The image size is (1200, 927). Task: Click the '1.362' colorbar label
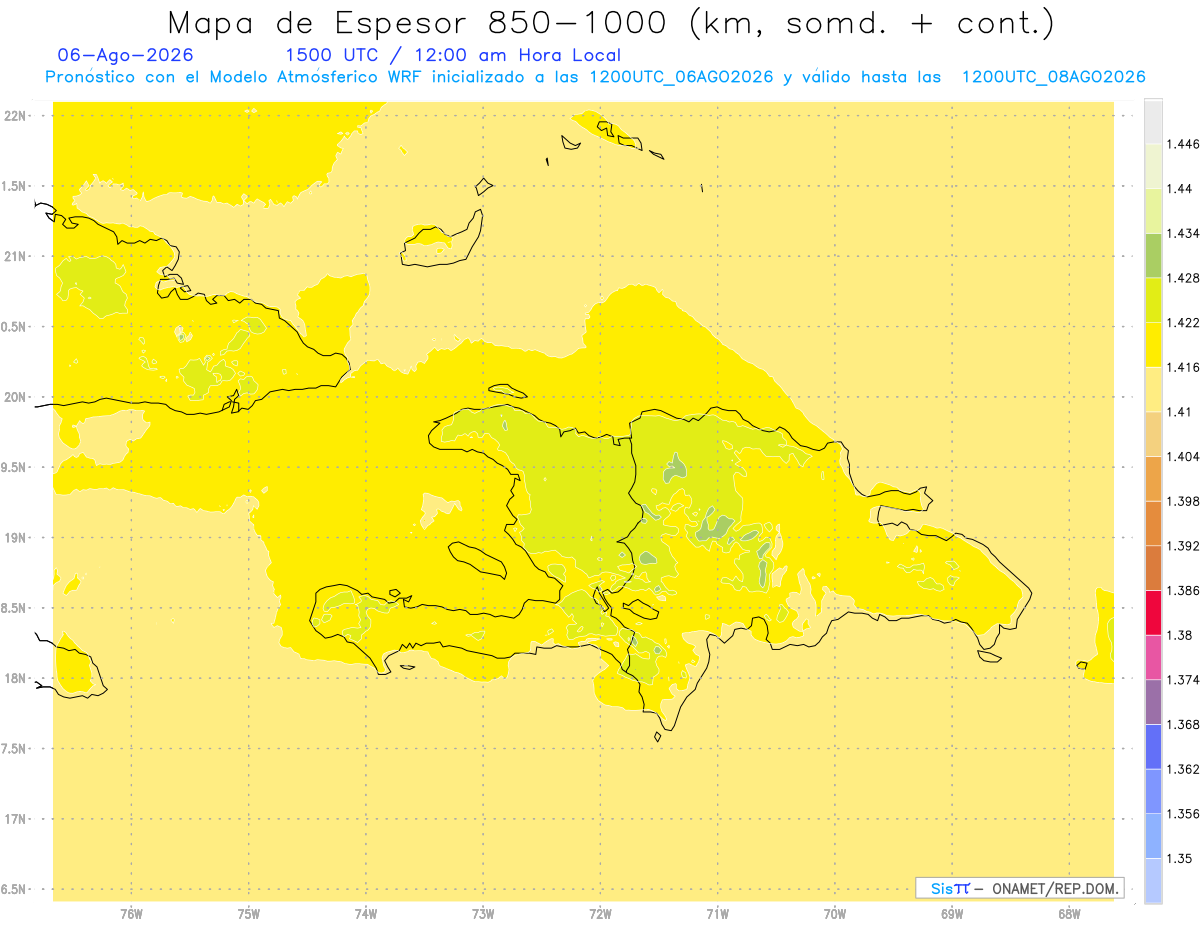click(1183, 769)
